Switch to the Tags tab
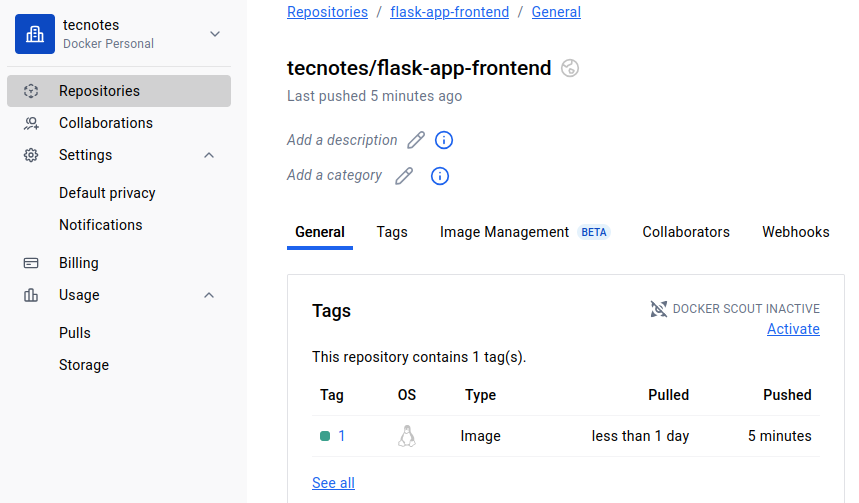The height and width of the screenshot is (503, 859). click(392, 232)
